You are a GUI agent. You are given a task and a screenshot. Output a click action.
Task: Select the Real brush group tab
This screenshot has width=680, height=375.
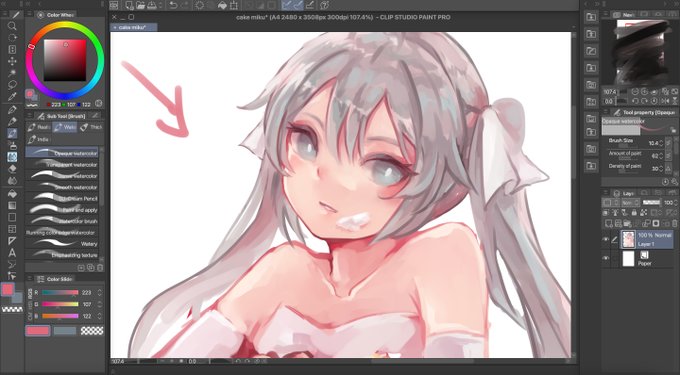tap(39, 127)
